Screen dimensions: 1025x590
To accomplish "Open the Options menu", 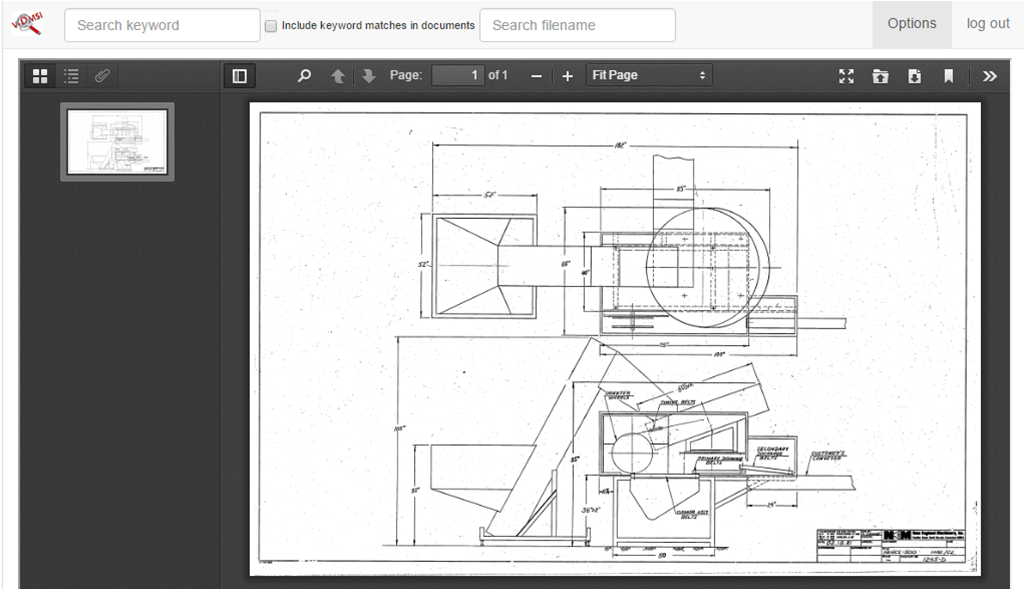I will (911, 24).
